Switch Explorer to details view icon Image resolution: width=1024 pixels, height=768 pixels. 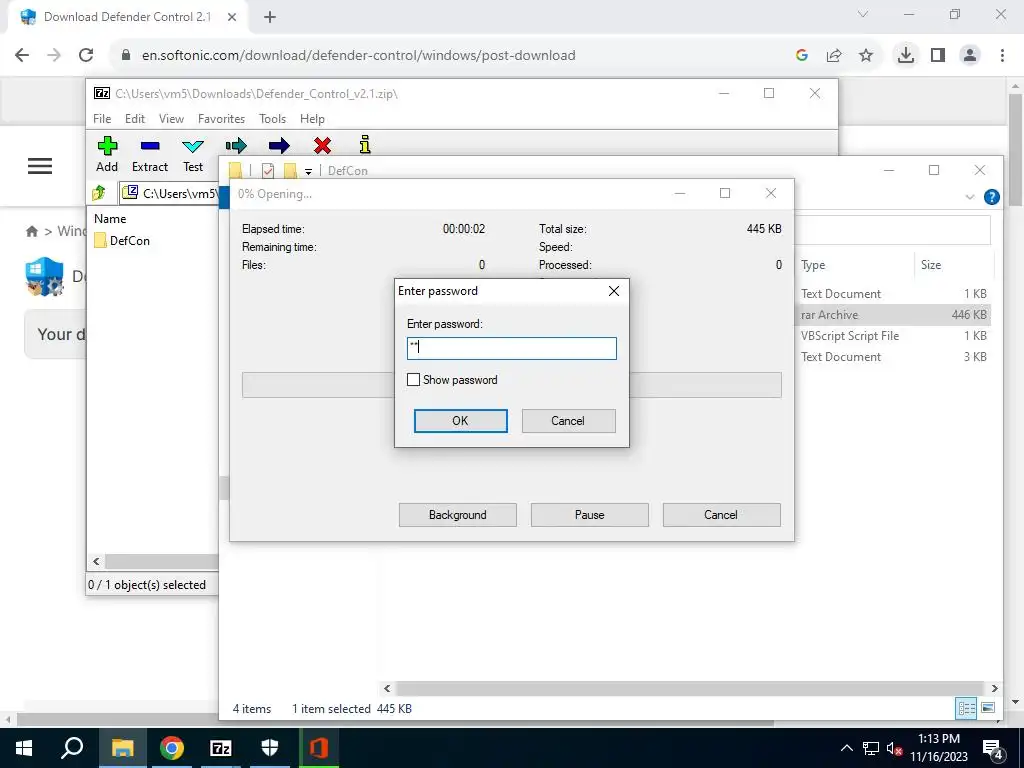point(966,708)
